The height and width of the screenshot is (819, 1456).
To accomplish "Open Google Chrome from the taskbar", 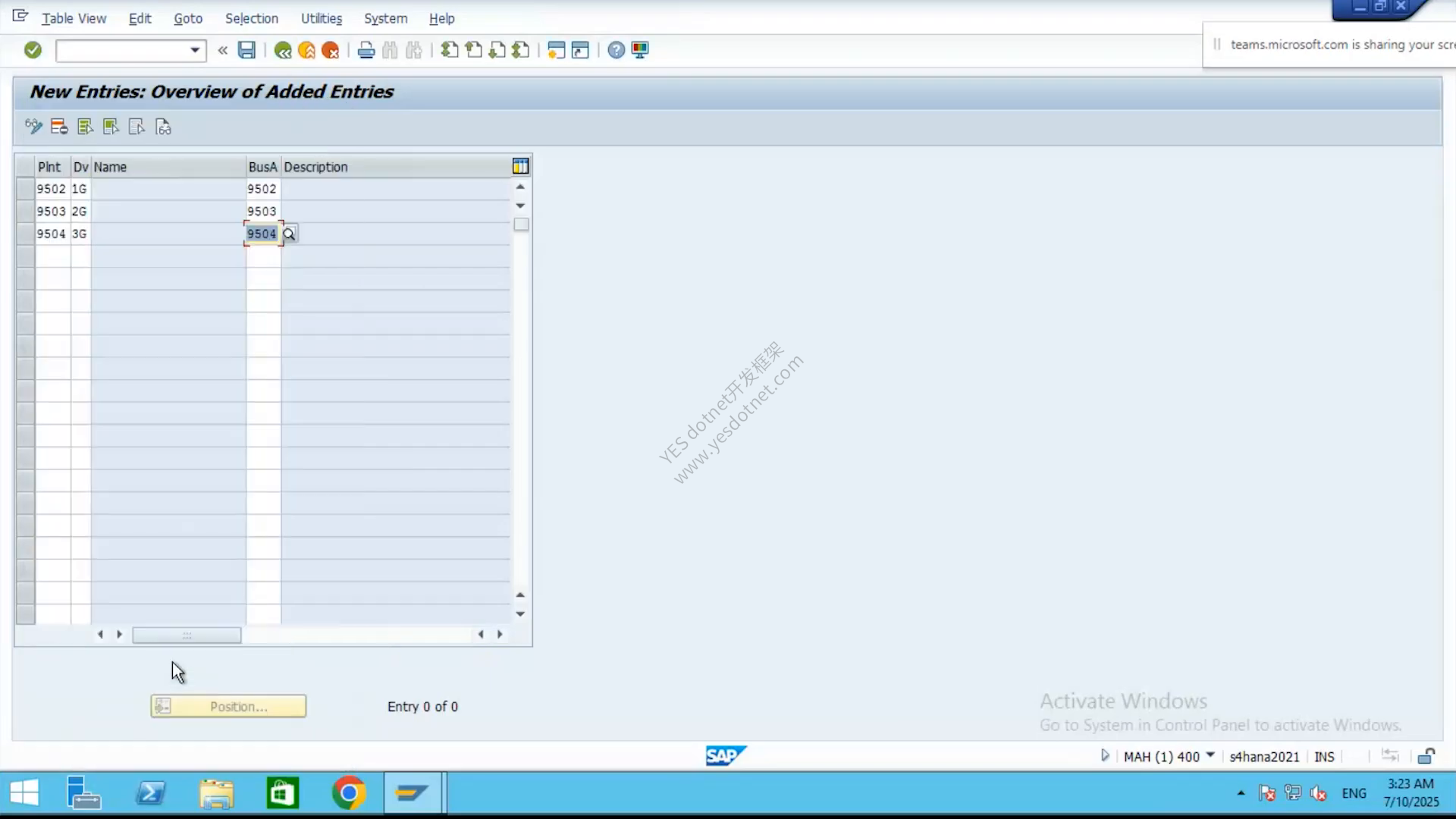I will 349,793.
